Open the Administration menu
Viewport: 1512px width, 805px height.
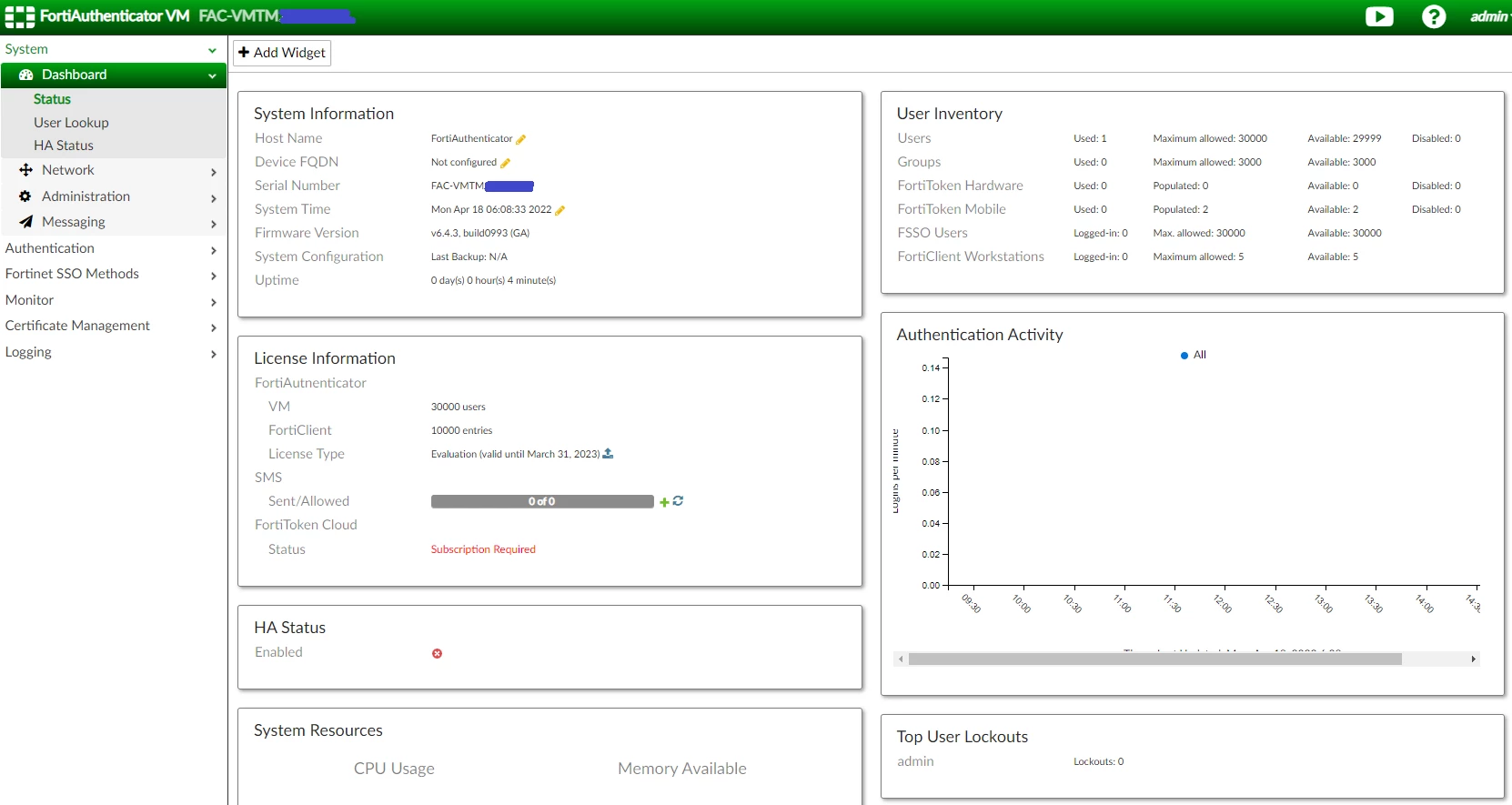coord(86,196)
